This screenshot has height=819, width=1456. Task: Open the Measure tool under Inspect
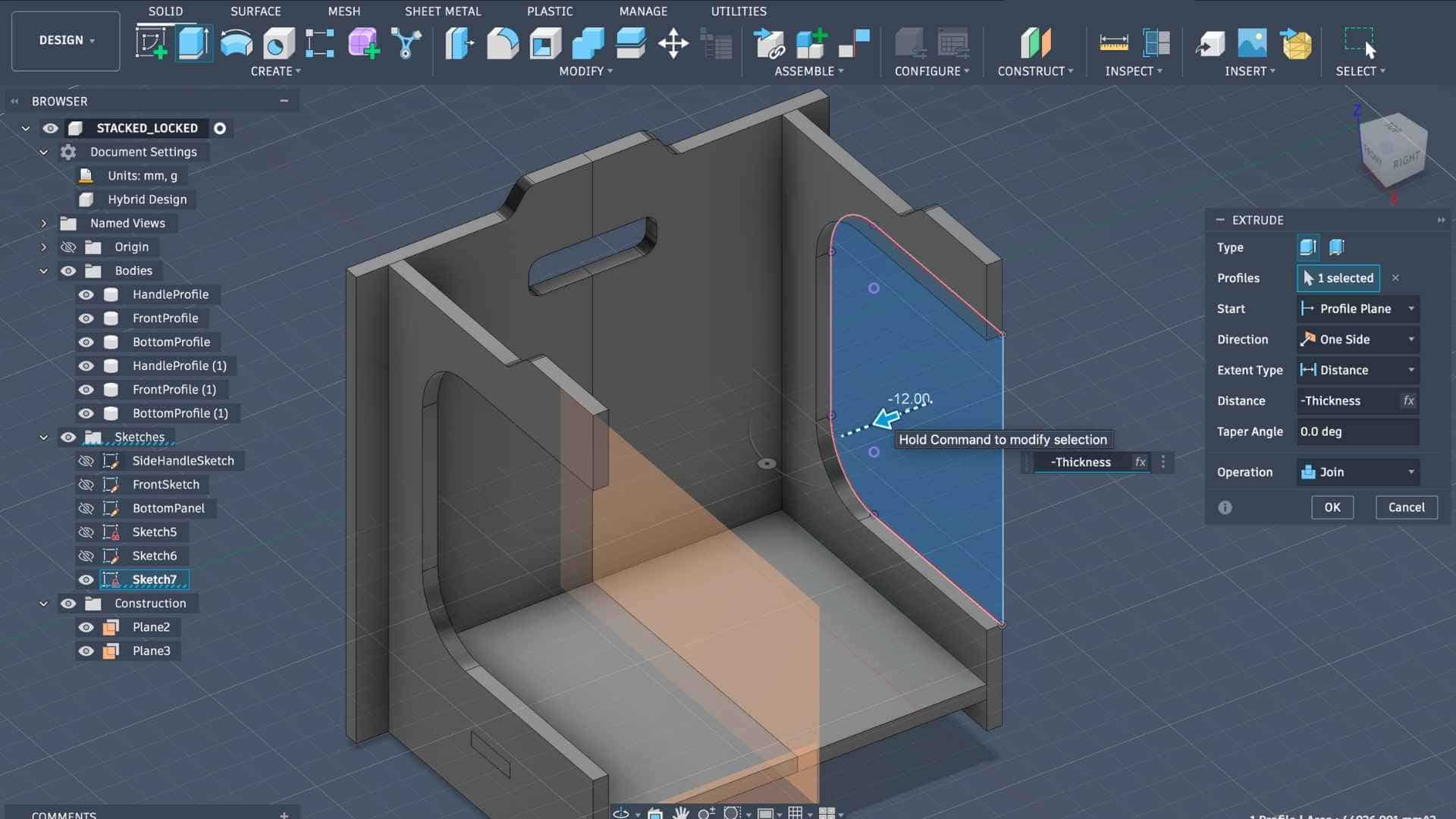pyautogui.click(x=1113, y=42)
